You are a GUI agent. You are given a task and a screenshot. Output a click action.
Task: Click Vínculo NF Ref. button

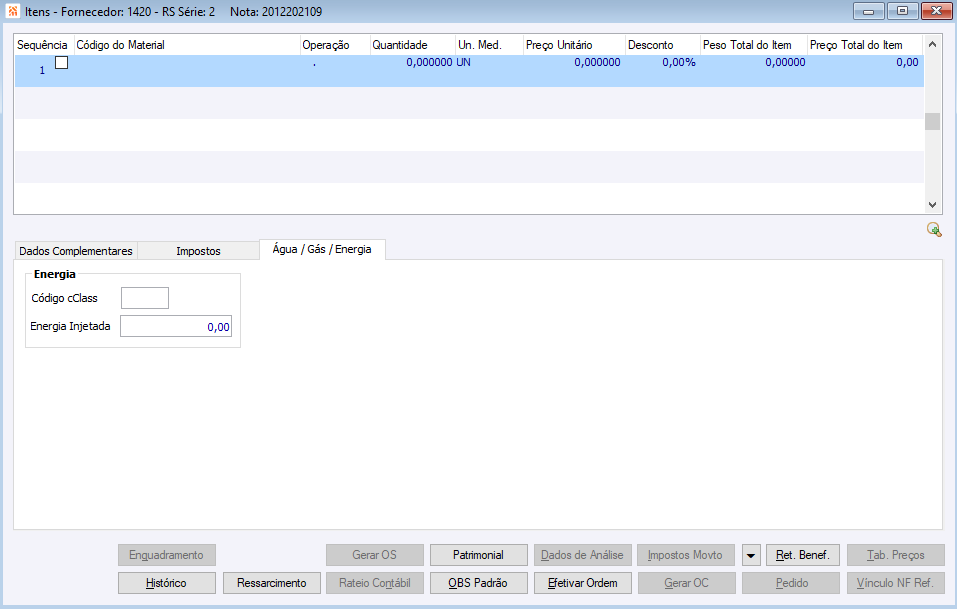pyautogui.click(x=896, y=583)
